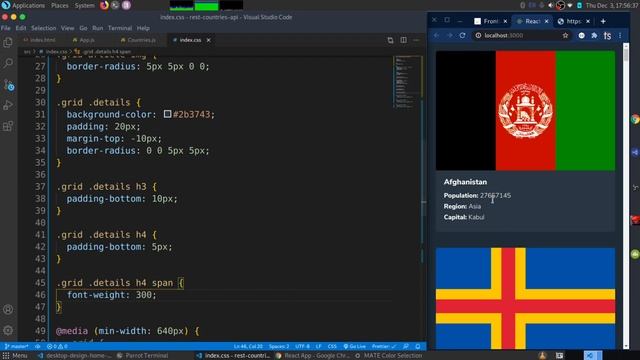Click the #2b3743 color swatch on line 31

click(167, 114)
